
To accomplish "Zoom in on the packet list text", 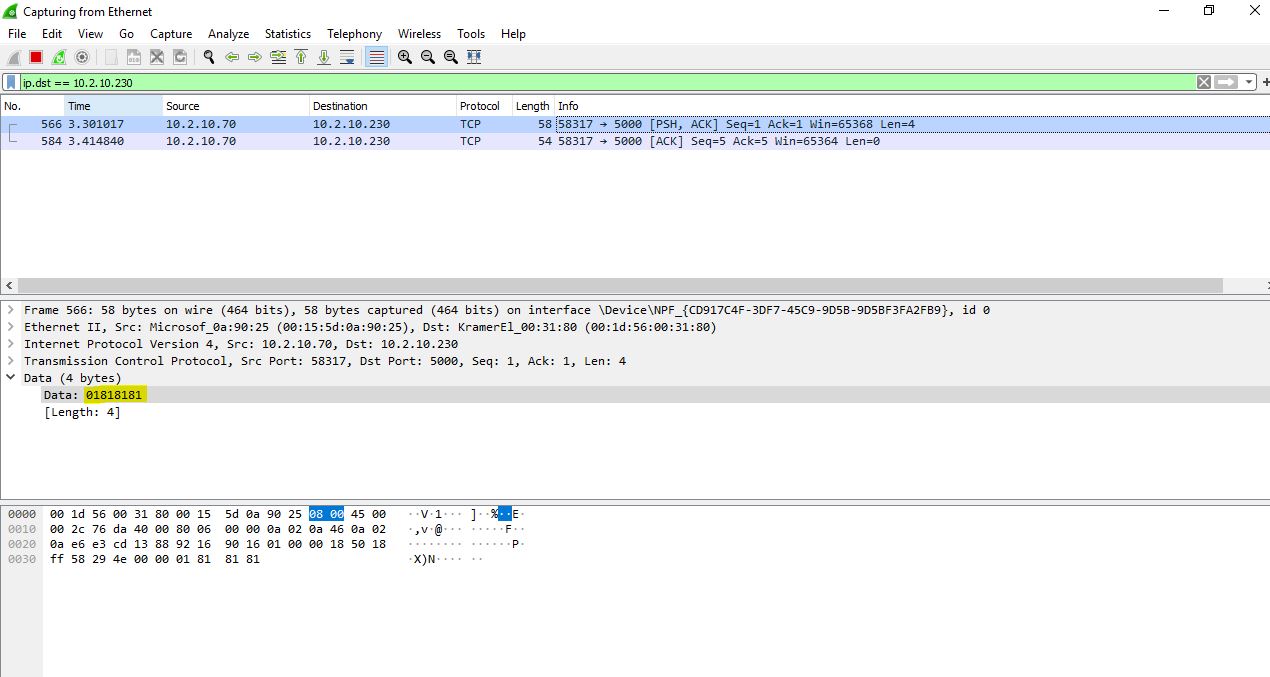I will [x=403, y=57].
